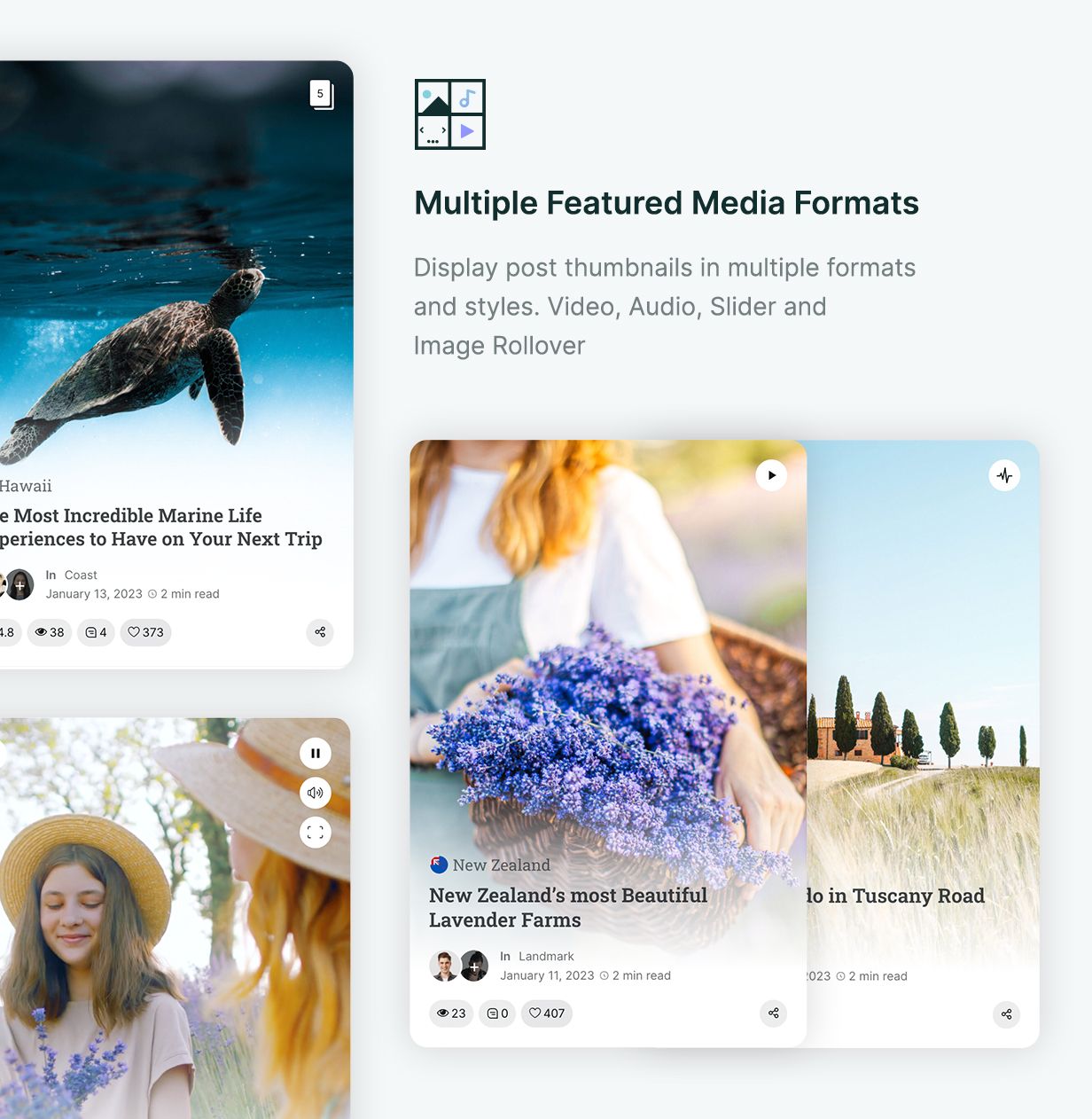Click the eye views icon showing 38

[x=50, y=632]
